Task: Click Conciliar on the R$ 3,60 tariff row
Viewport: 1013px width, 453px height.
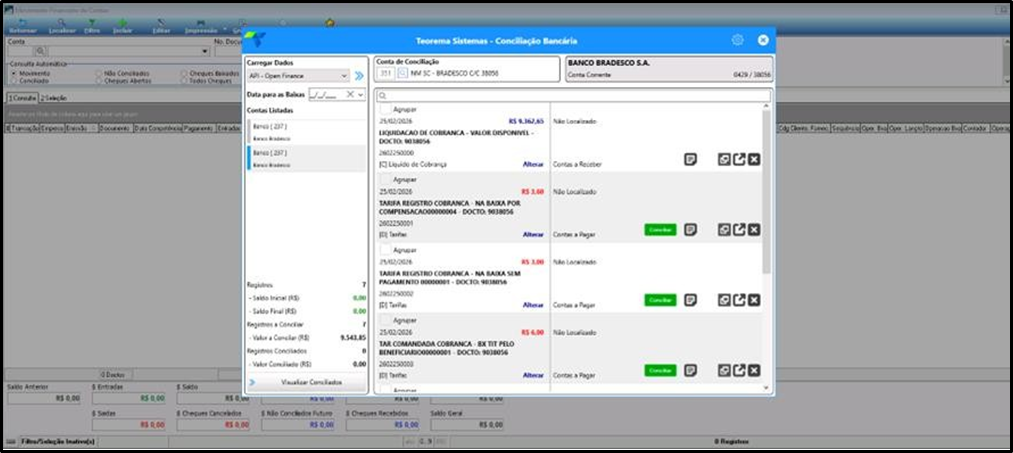Action: click(660, 229)
